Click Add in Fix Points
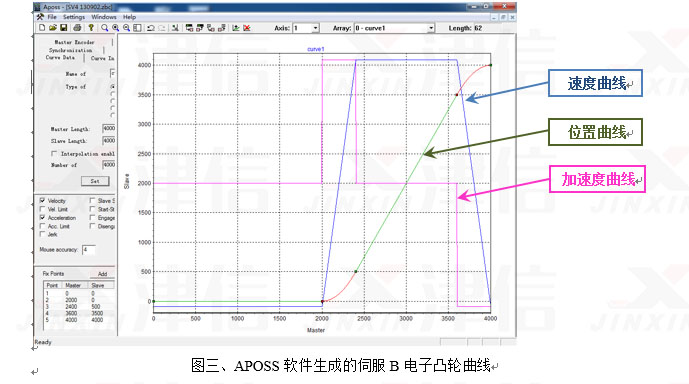 pos(102,274)
